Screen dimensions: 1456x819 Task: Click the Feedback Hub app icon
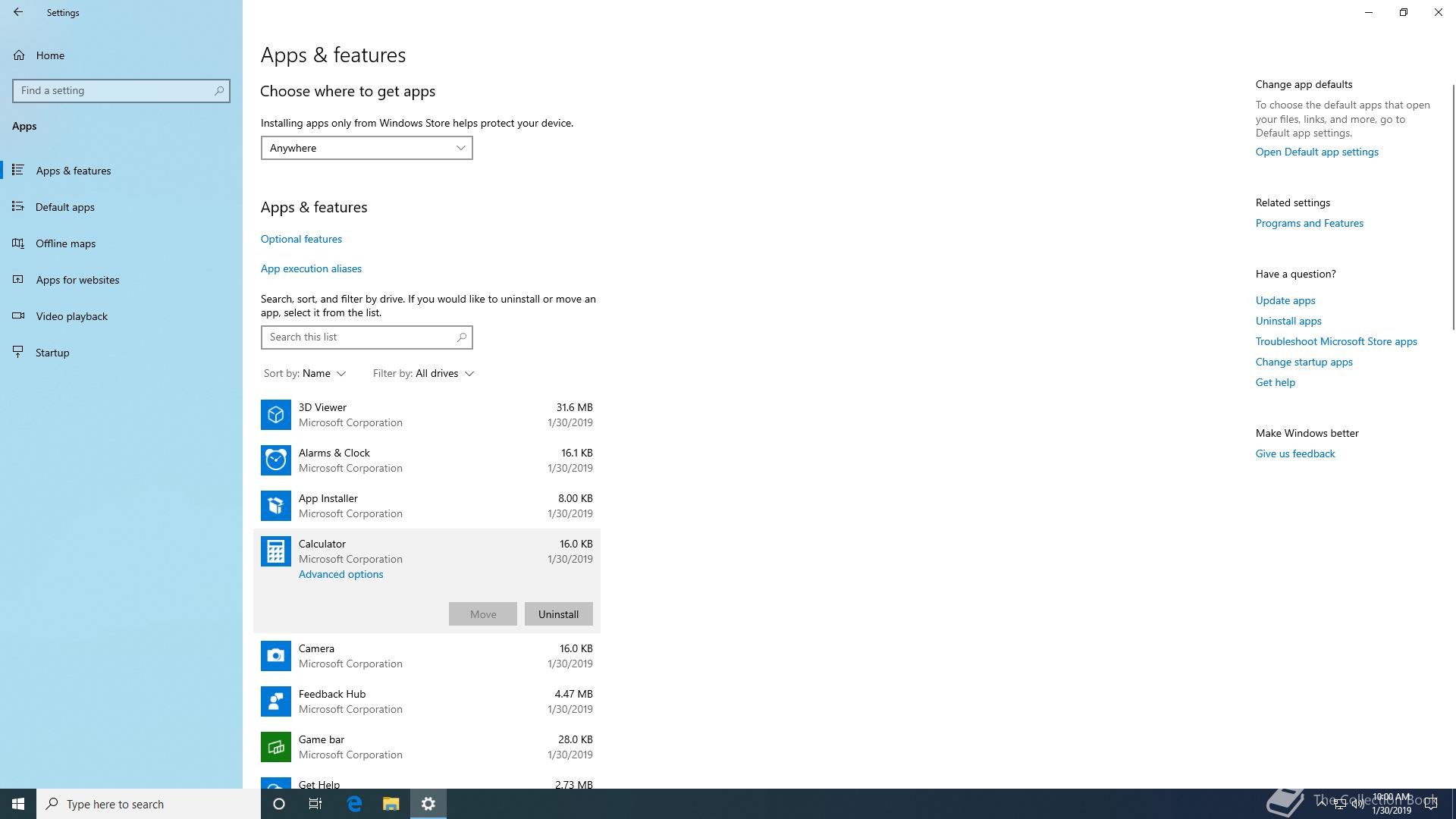click(276, 701)
